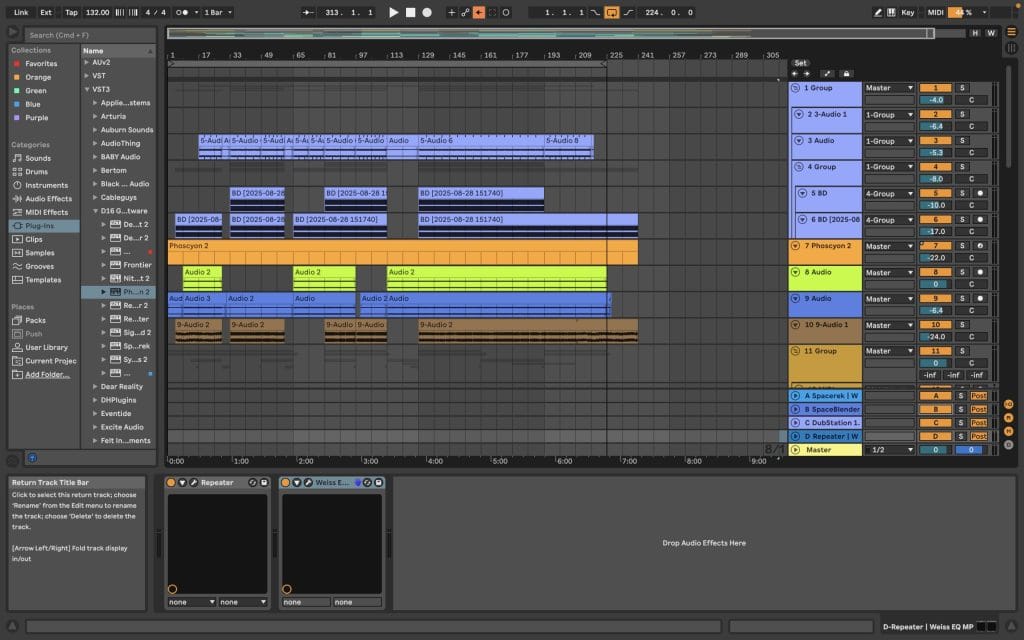Image resolution: width=1024 pixels, height=640 pixels.
Task: Open the Master output dropdown of 1 Group
Action: click(x=889, y=88)
